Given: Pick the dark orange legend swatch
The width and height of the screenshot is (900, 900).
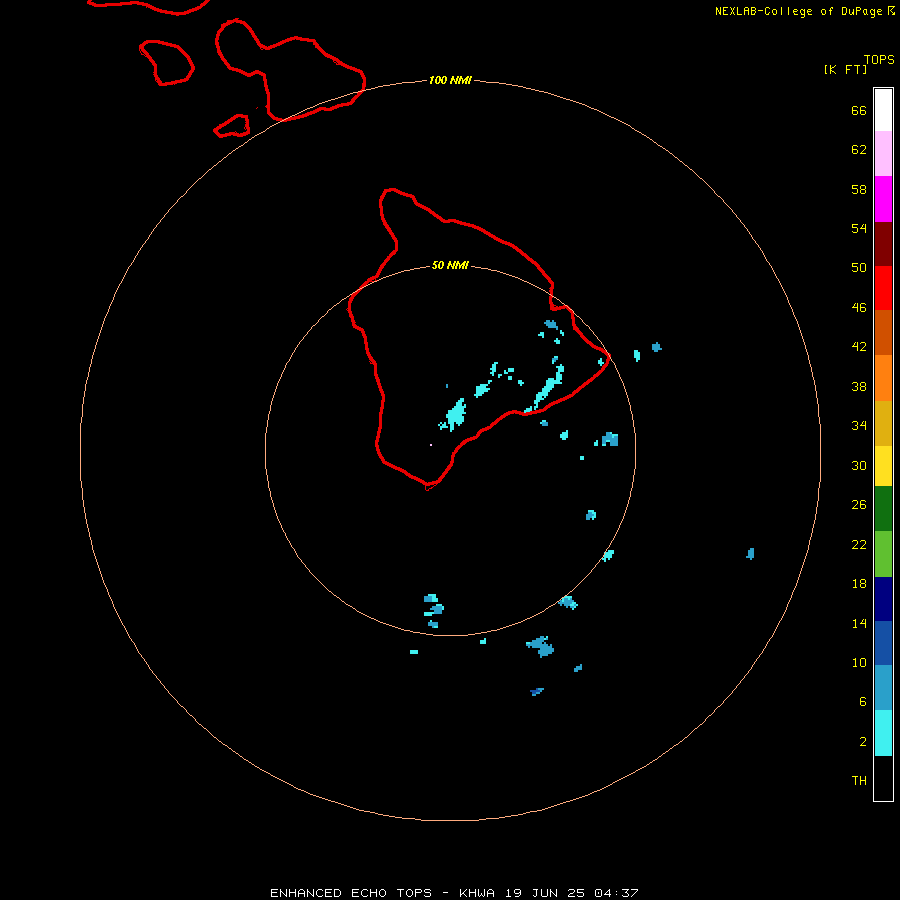Looking at the screenshot, I should (x=883, y=332).
